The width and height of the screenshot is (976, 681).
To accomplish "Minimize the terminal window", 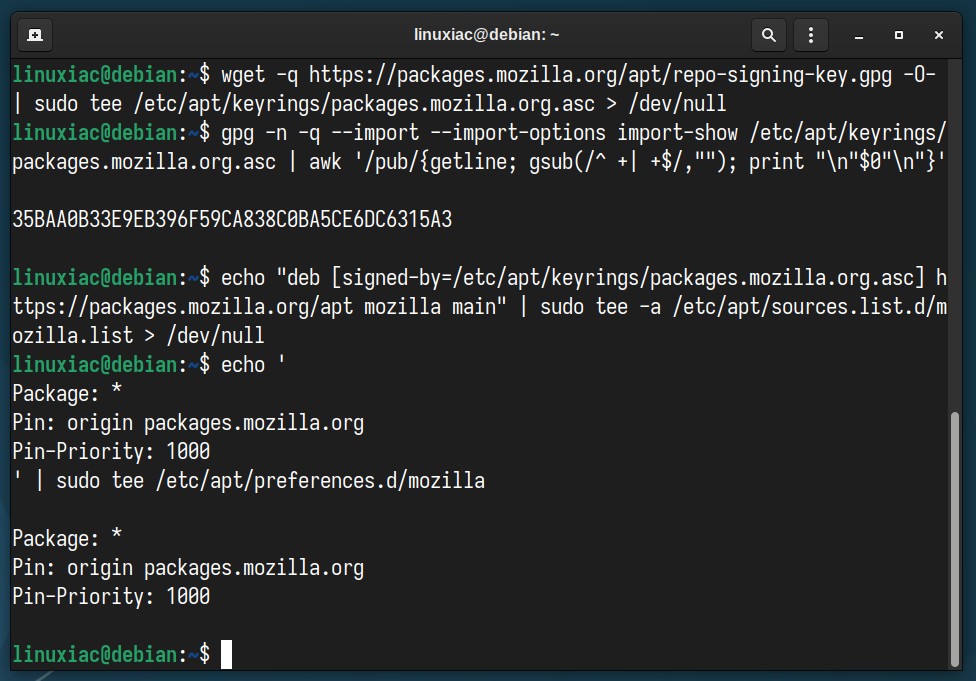I will [x=859, y=35].
